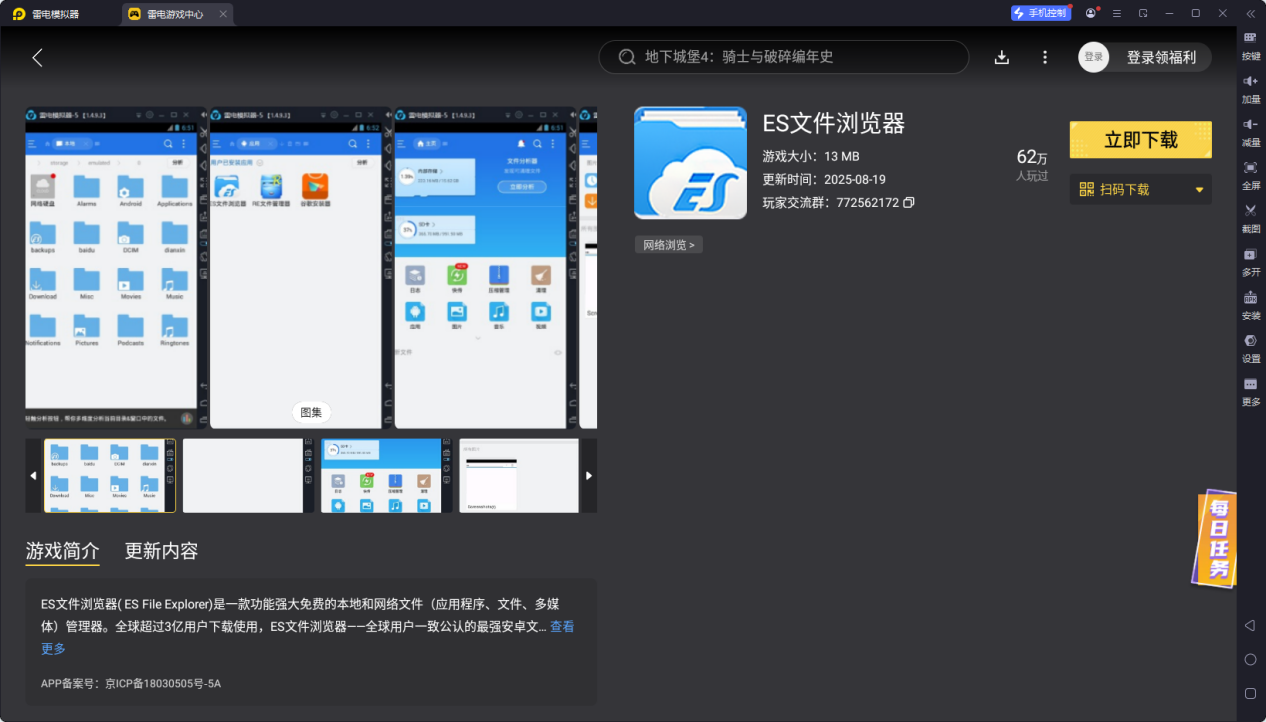The height and width of the screenshot is (722, 1266).
Task: Increase volume with the 加量 sidebar icon
Action: point(1250,88)
